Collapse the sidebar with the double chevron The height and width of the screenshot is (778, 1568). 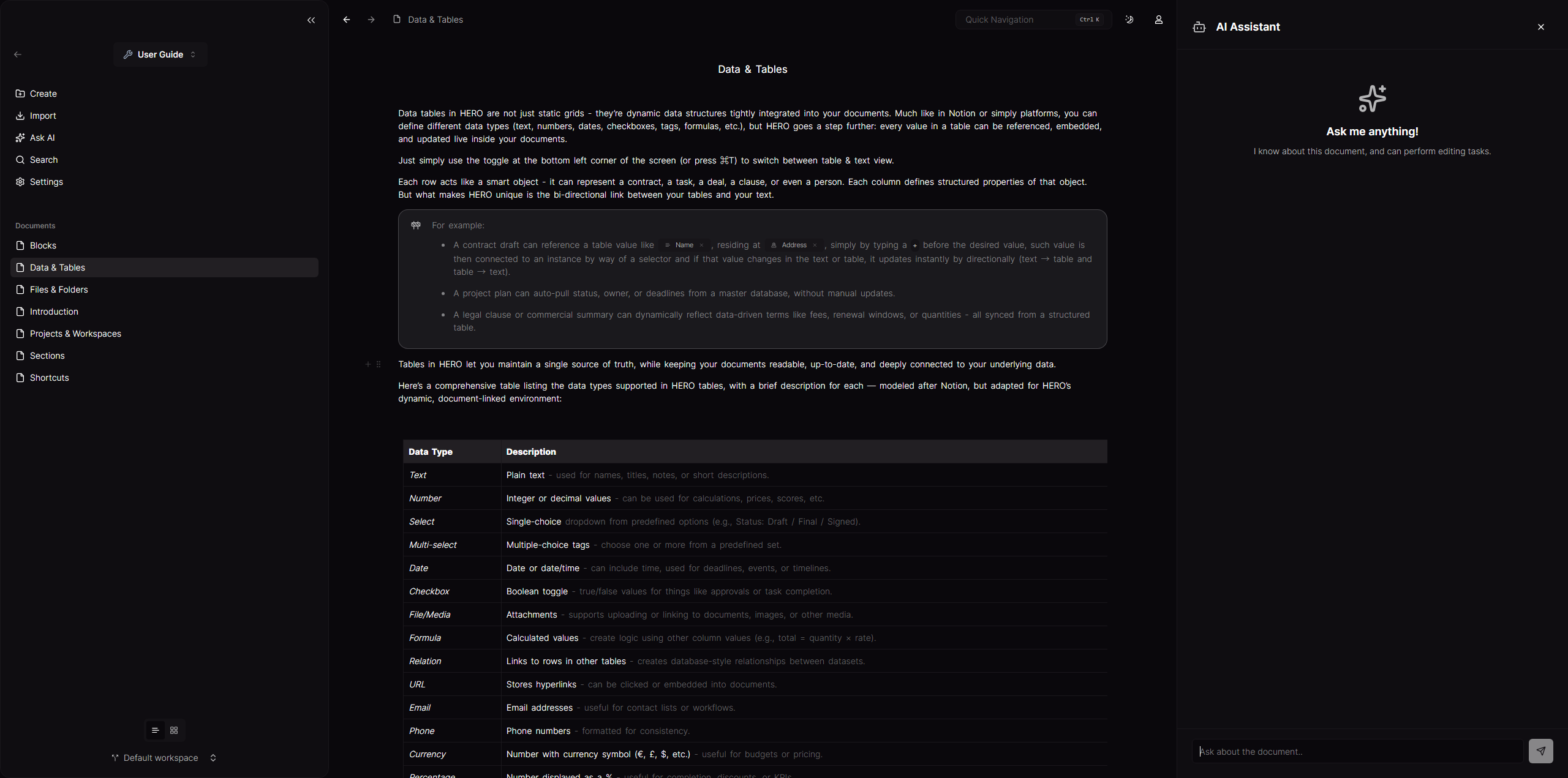click(311, 20)
